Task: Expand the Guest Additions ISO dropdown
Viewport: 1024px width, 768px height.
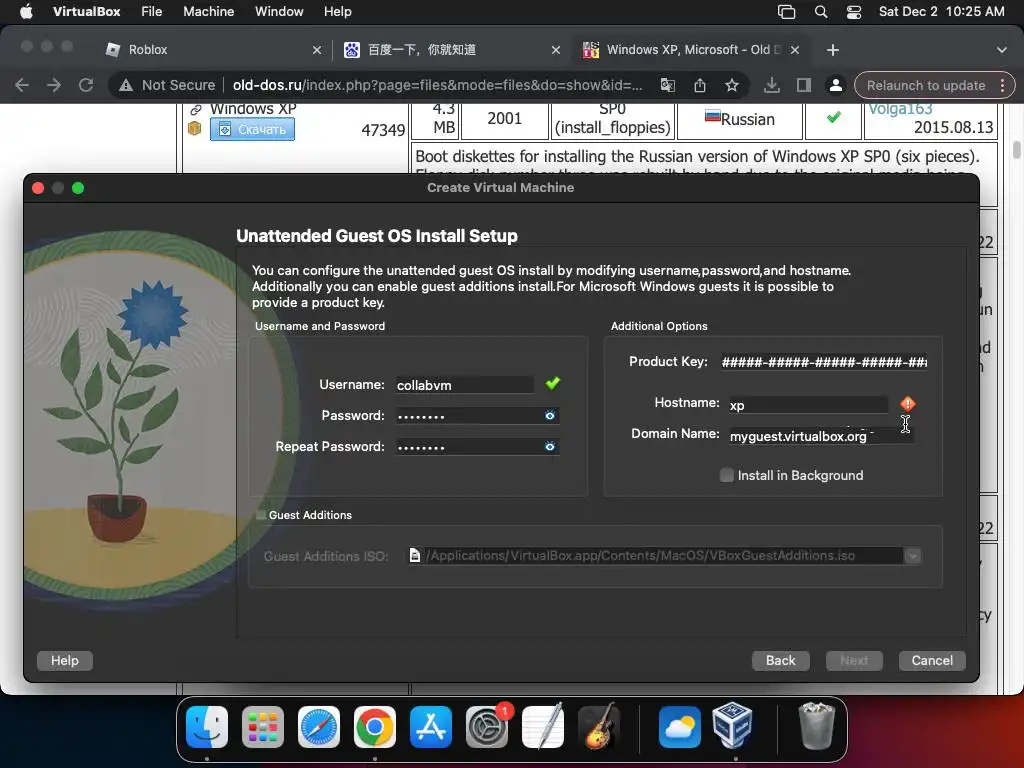Action: pos(912,556)
